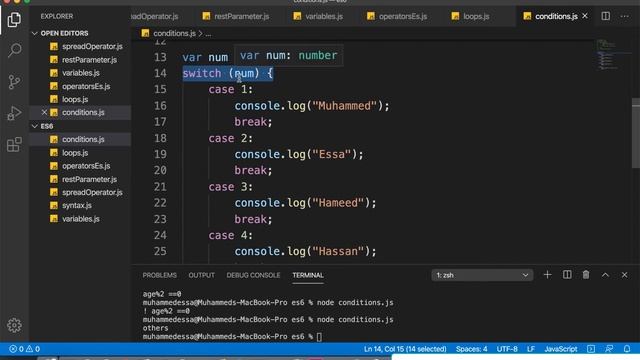This screenshot has width=640, height=360.
Task: Open notifications bell in status bar
Action: 627,349
